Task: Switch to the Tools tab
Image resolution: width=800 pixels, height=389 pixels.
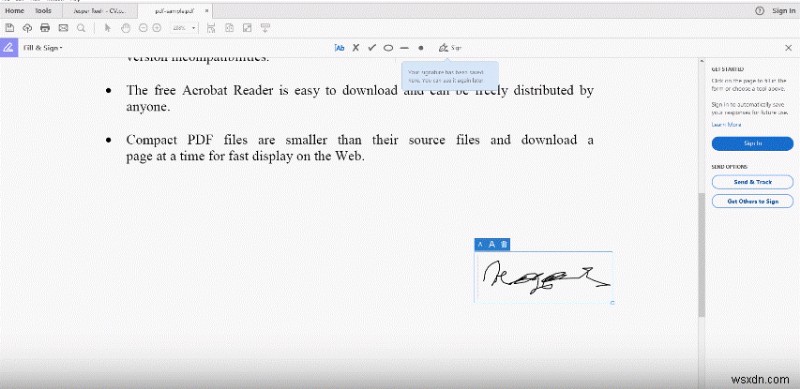Action: (x=43, y=11)
